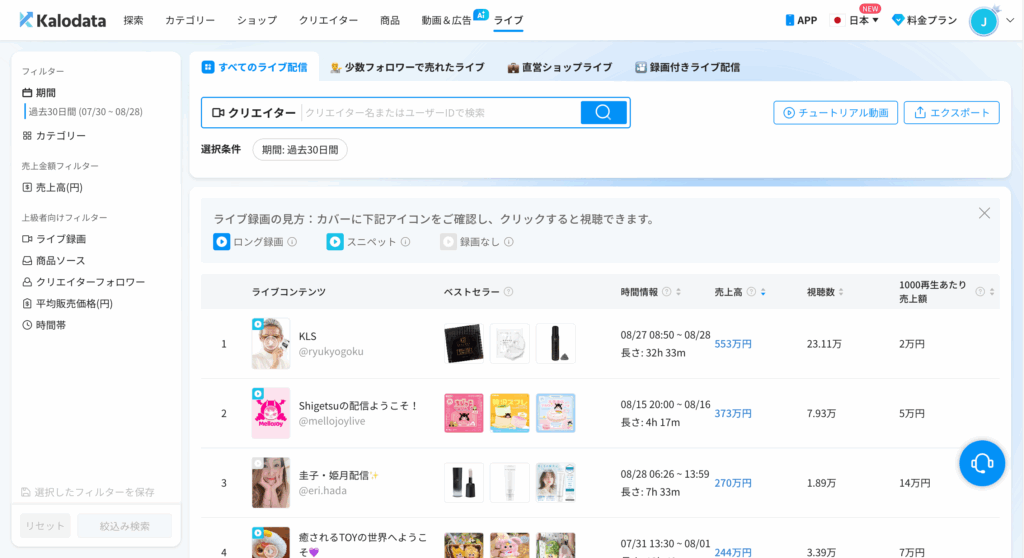Click first bestseller product in KLS row

tap(464, 344)
